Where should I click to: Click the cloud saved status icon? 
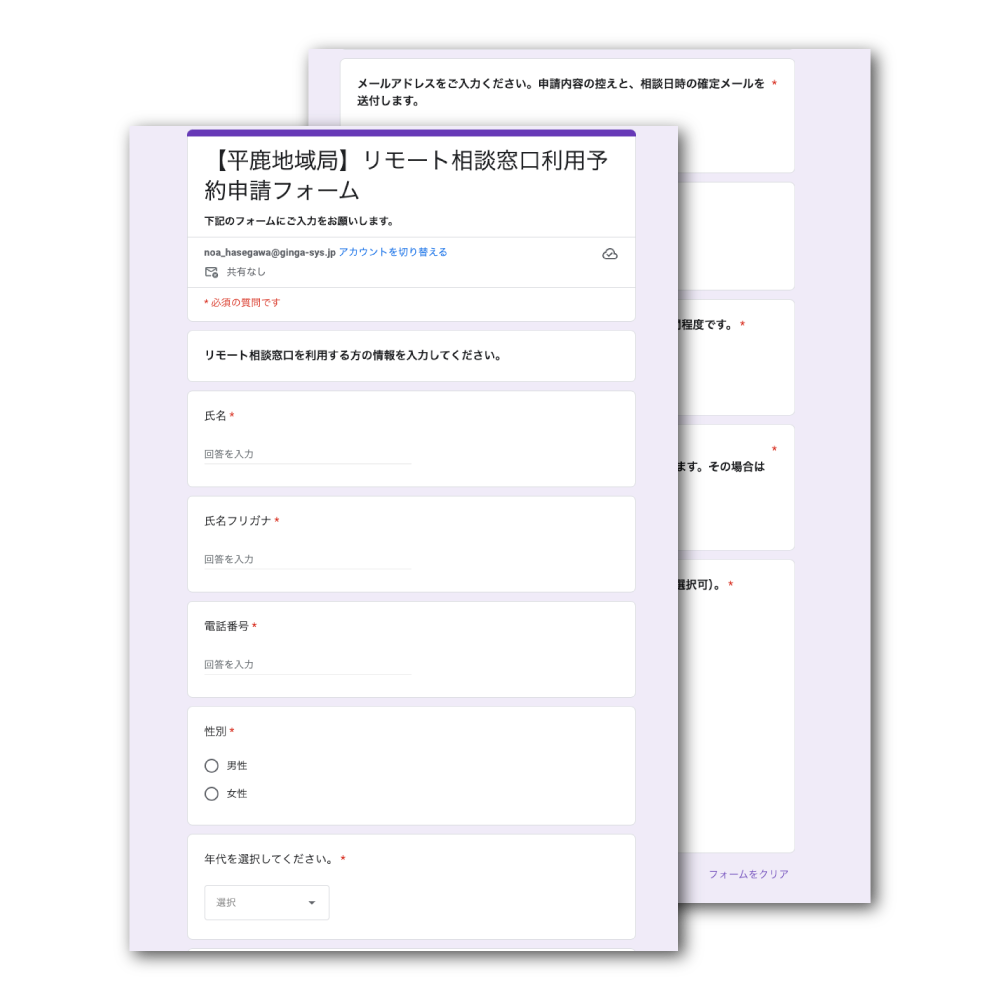[610, 254]
